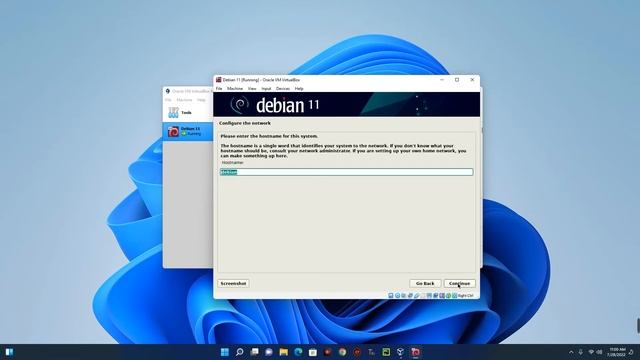Open taskbar Search

coord(240,352)
